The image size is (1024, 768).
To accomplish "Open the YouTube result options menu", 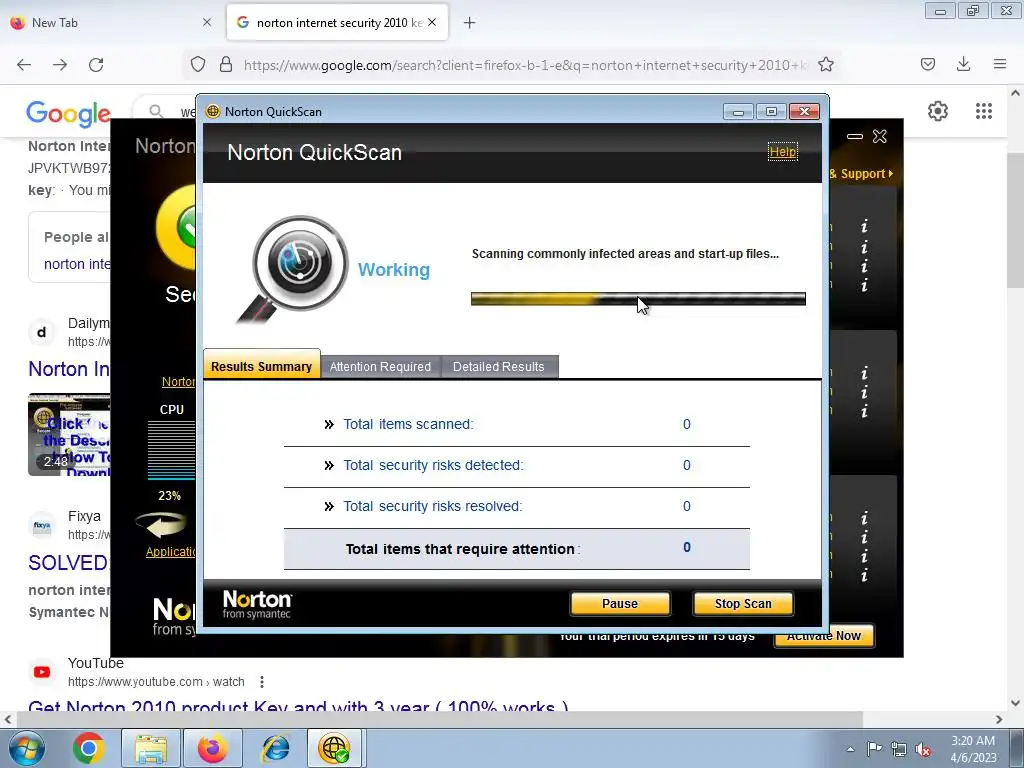I will pyautogui.click(x=262, y=682).
